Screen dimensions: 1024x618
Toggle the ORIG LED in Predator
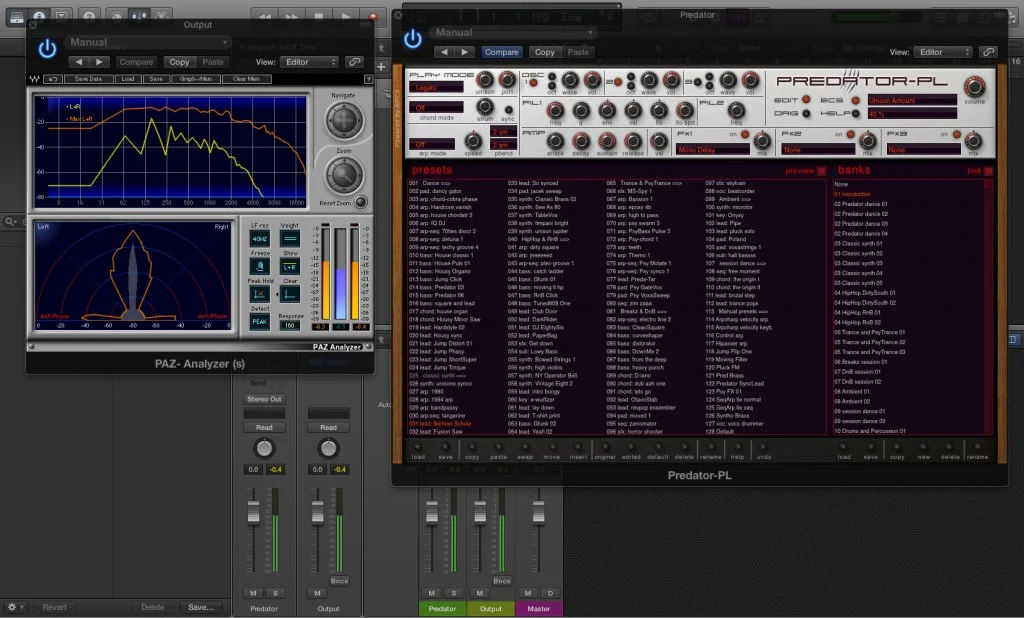806,113
